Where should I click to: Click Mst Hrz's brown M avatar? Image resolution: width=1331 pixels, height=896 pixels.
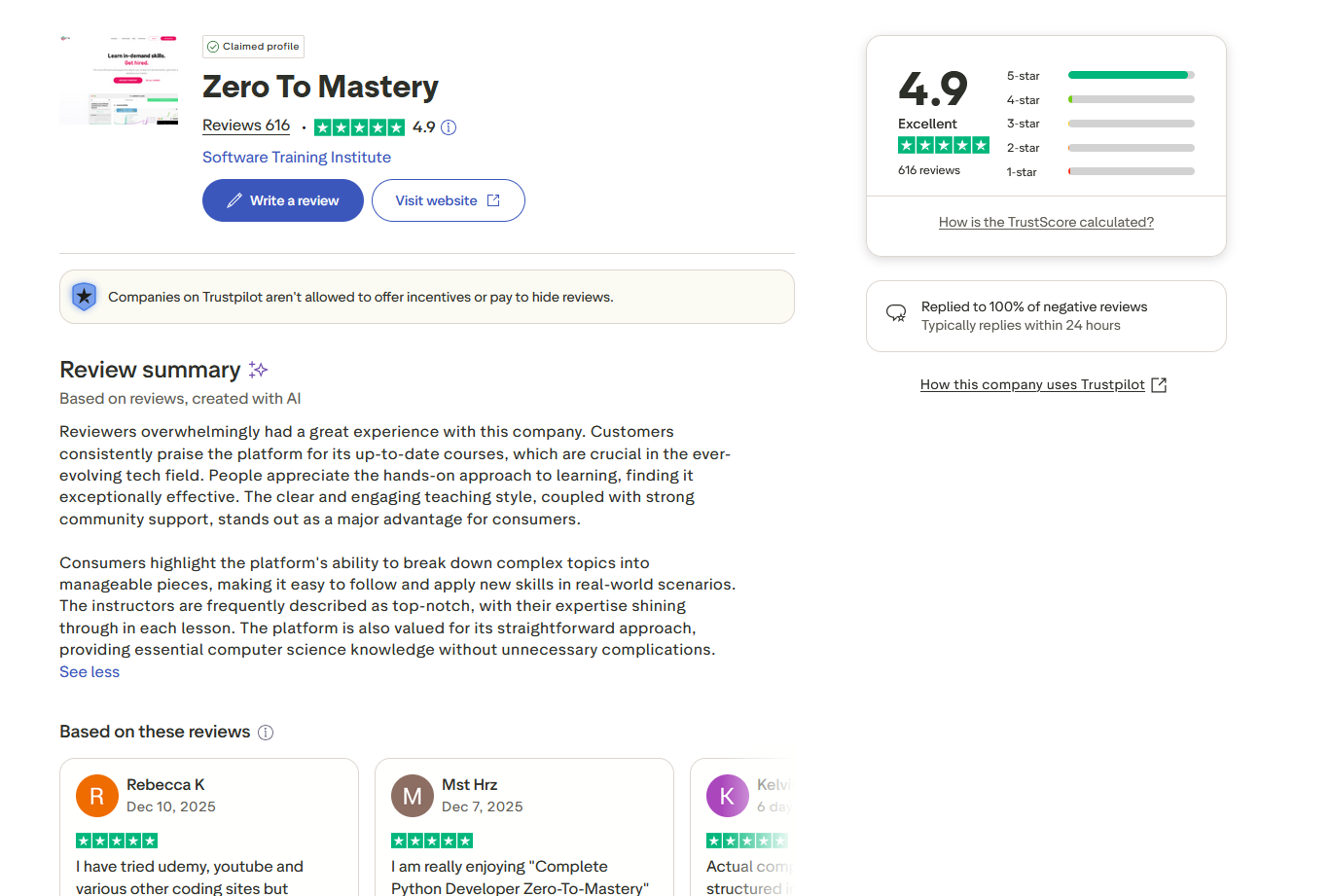(413, 796)
